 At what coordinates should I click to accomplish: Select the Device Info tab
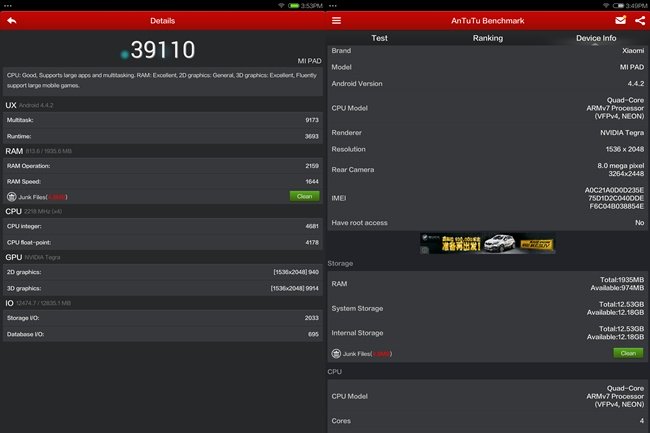click(x=596, y=38)
